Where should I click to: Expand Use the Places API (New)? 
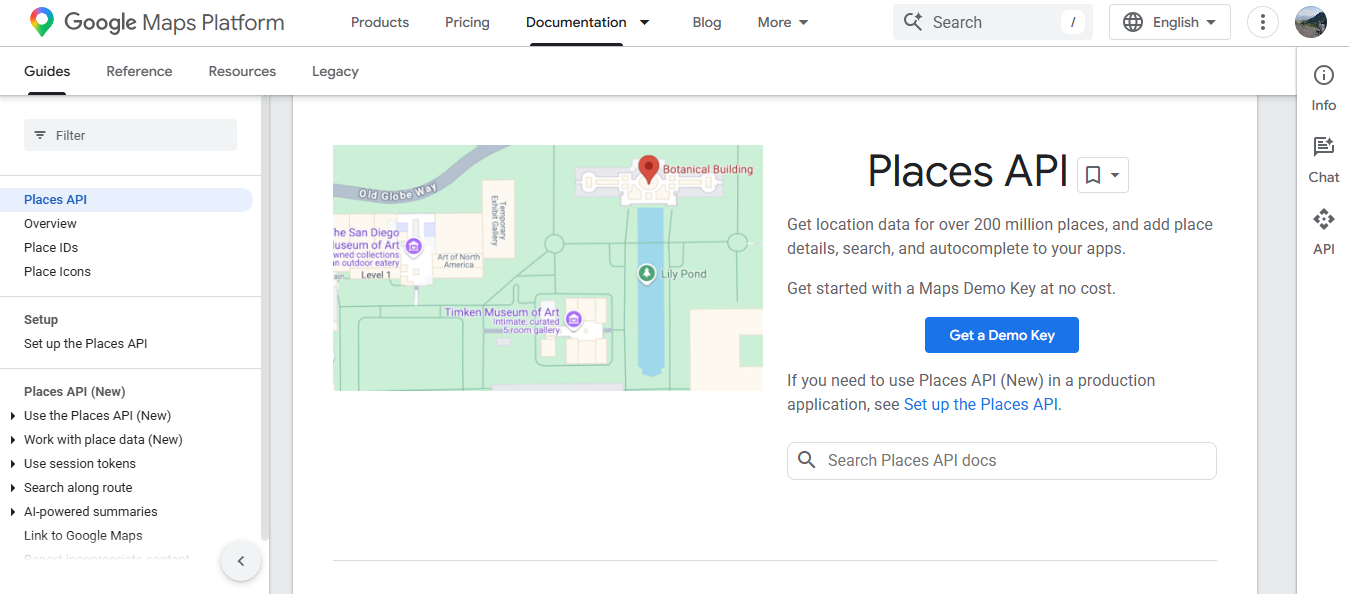pos(12,416)
